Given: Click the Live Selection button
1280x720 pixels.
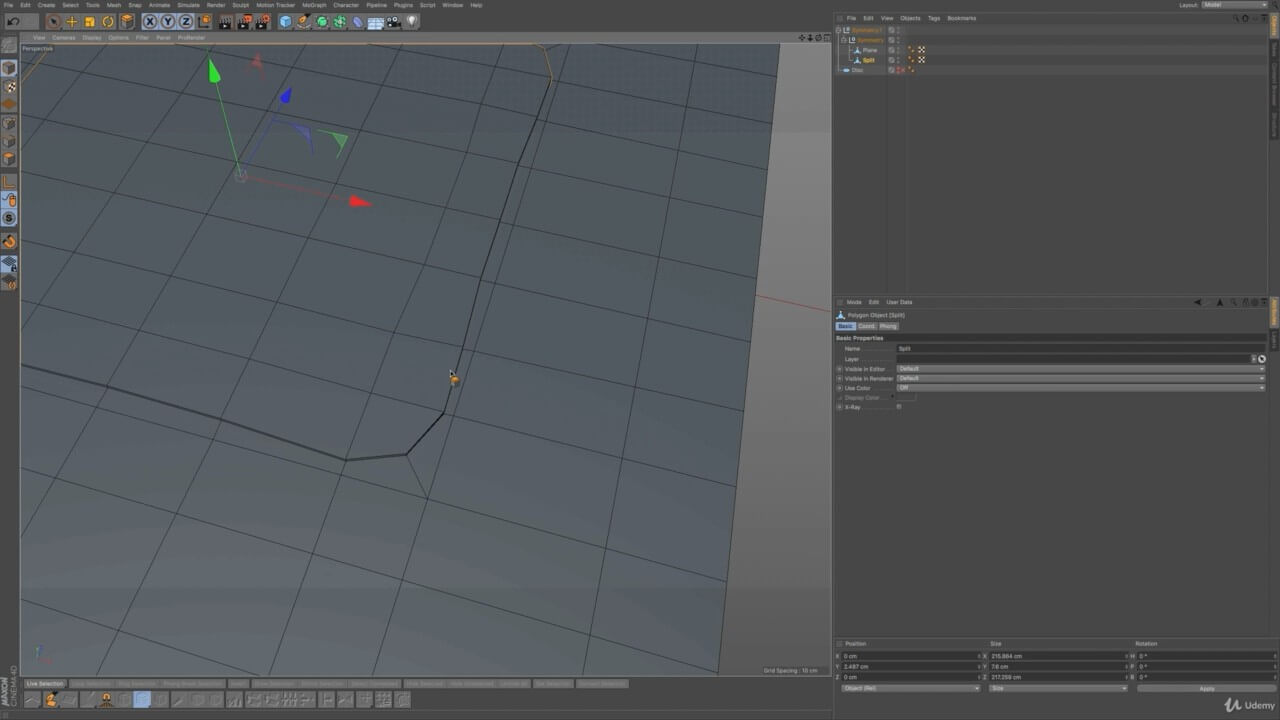Looking at the screenshot, I should [x=45, y=684].
